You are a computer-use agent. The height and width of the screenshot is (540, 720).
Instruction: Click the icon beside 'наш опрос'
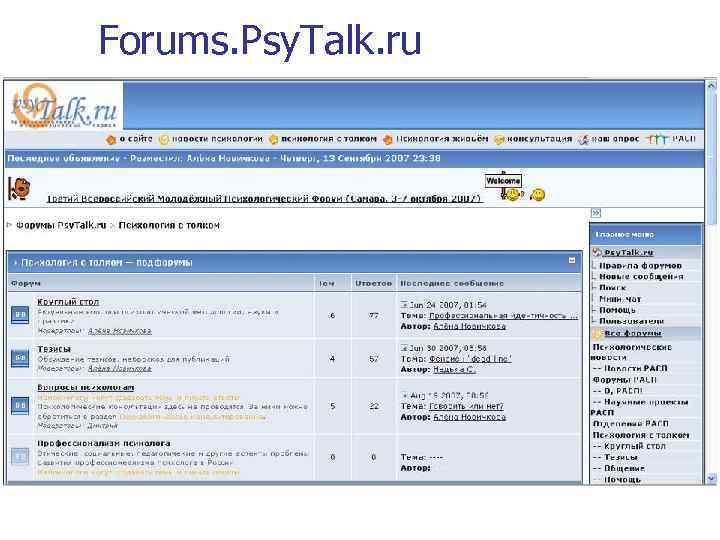[x=583, y=140]
